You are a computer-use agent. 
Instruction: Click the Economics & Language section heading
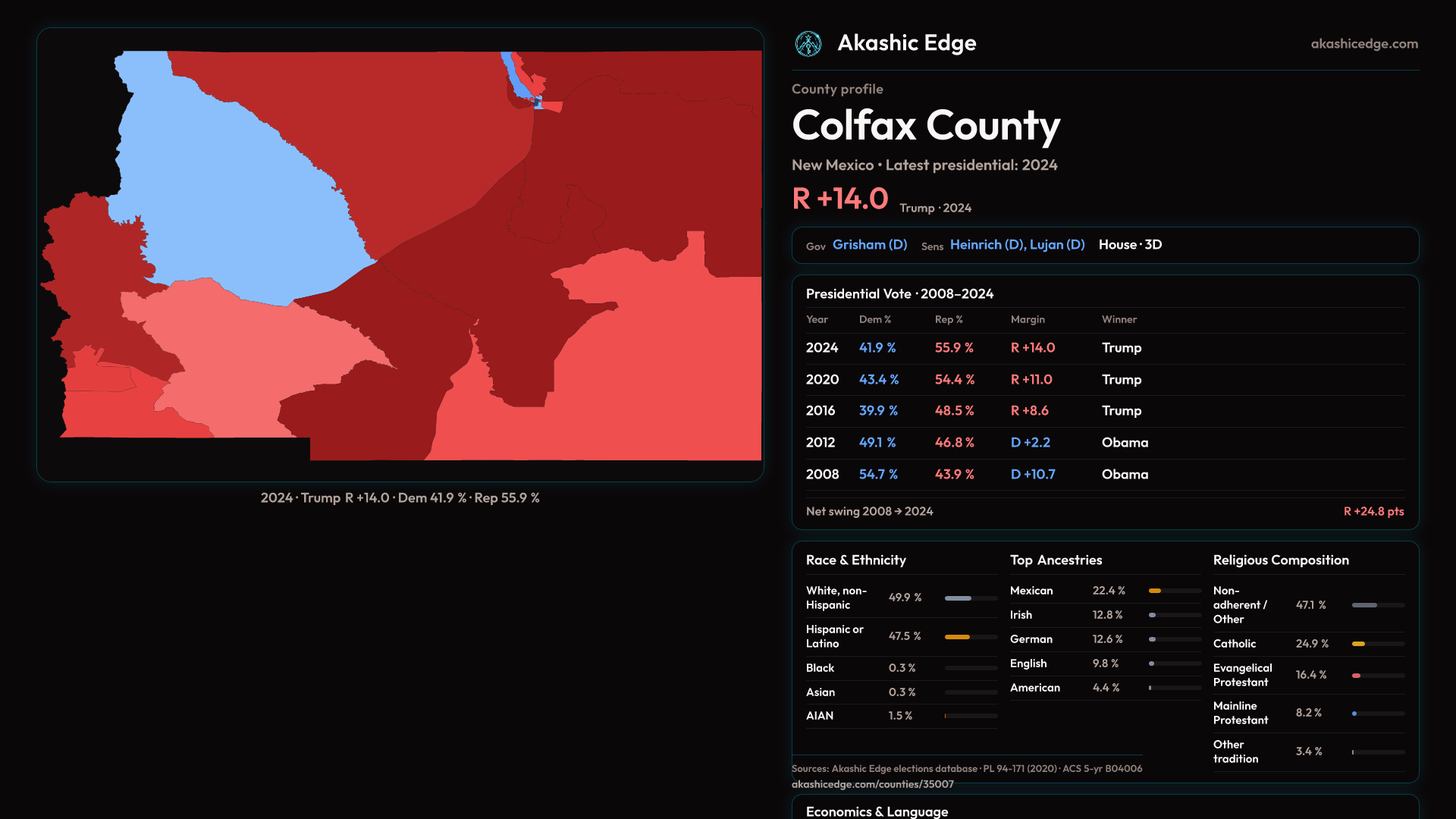coord(877,811)
